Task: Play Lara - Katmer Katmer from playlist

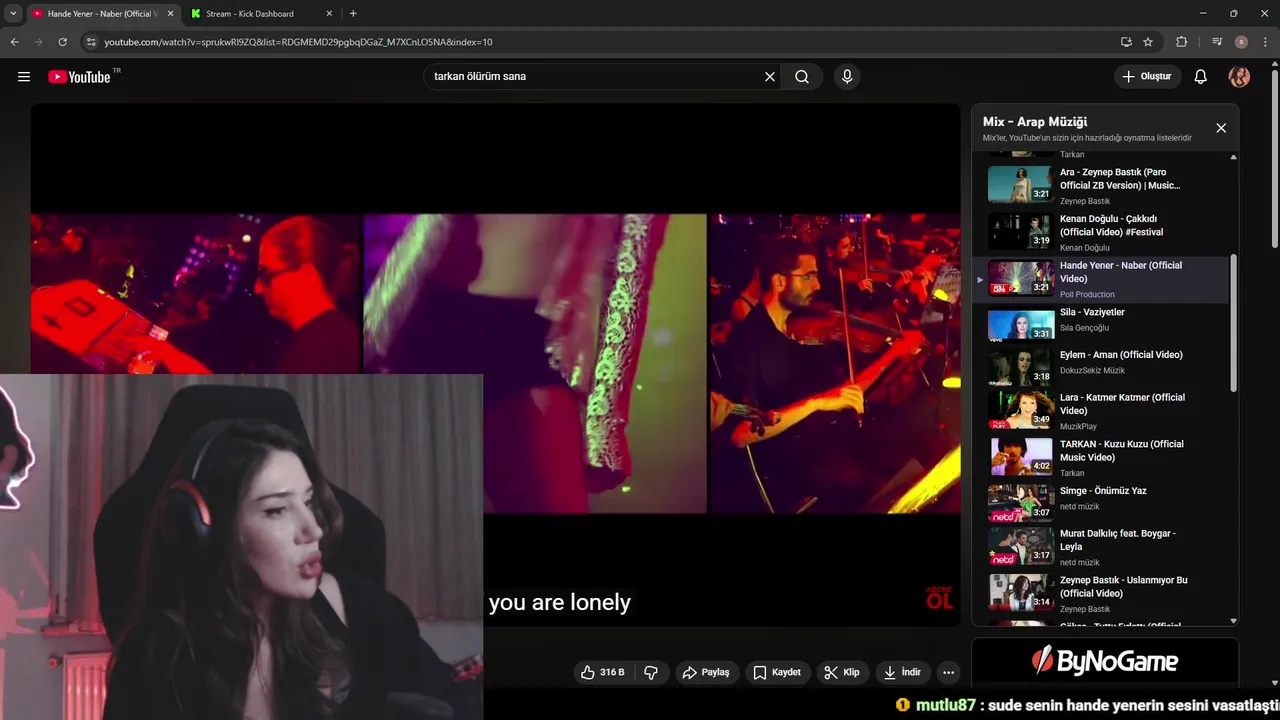Action: [x=1100, y=411]
